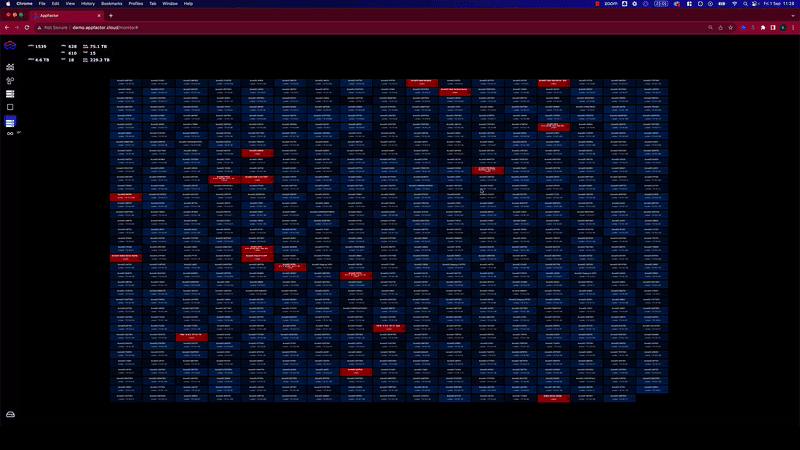Open Chrome's three-dot menu
800x450 pixels.
tap(793, 28)
